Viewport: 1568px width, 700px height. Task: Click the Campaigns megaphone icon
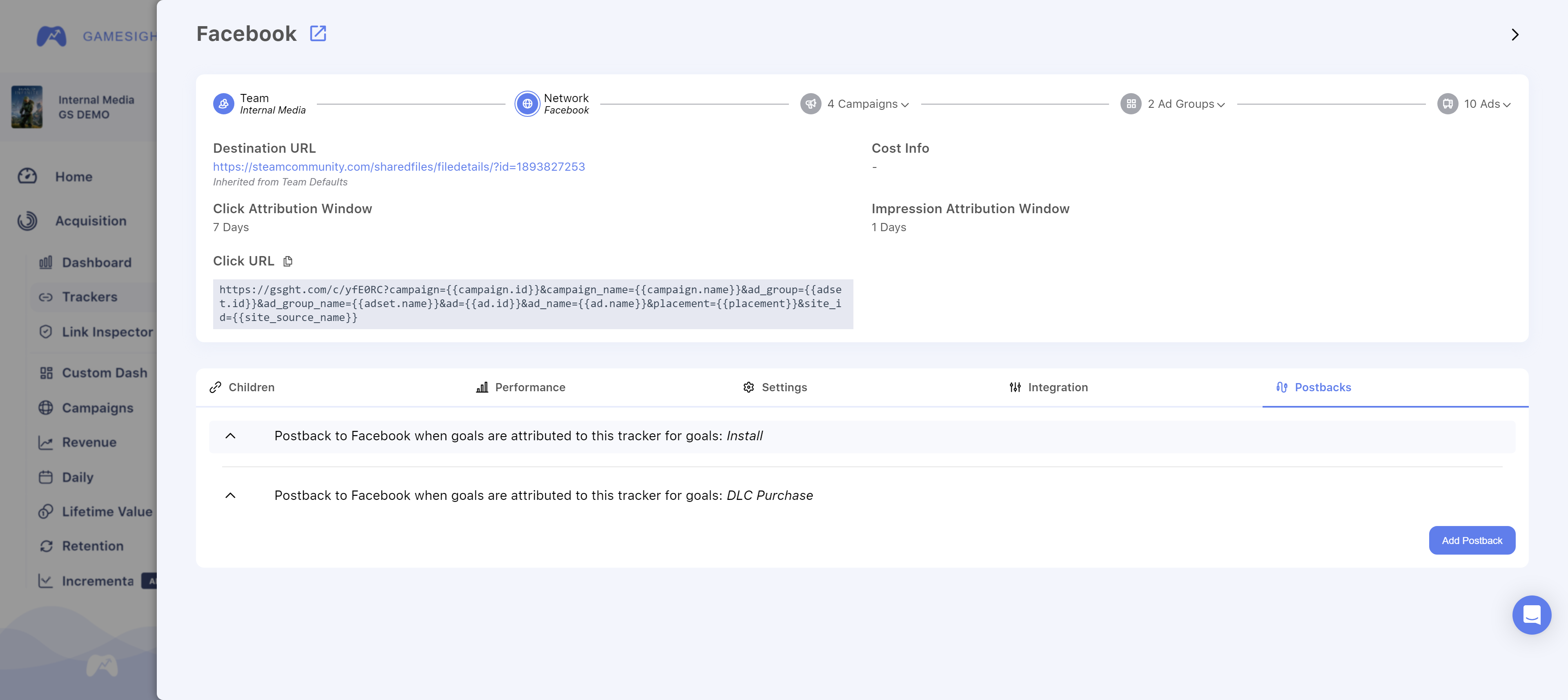point(810,104)
